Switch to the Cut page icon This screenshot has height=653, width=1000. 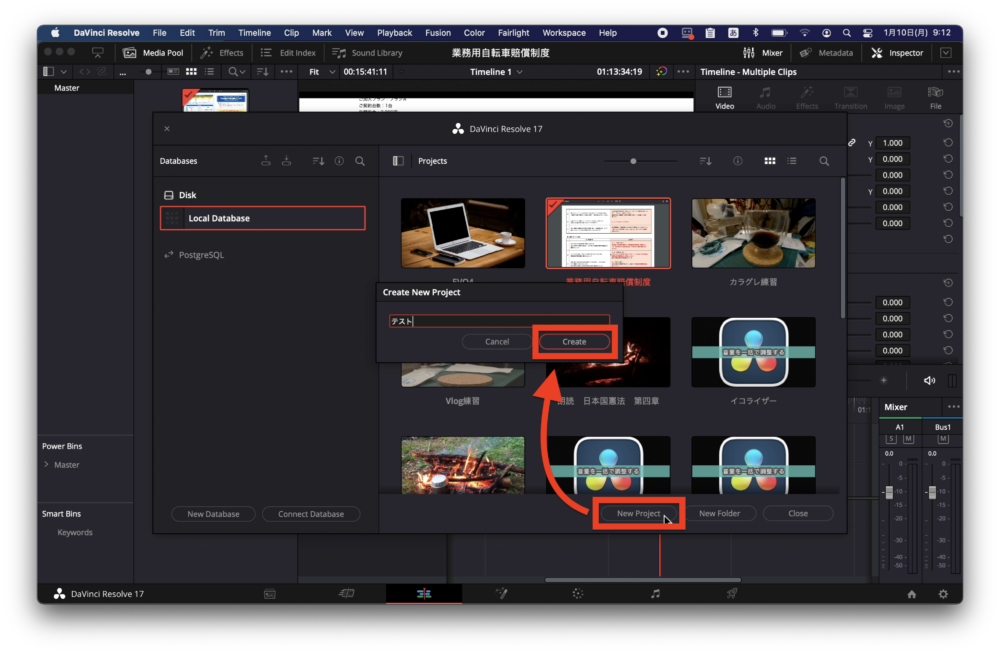[x=346, y=594]
